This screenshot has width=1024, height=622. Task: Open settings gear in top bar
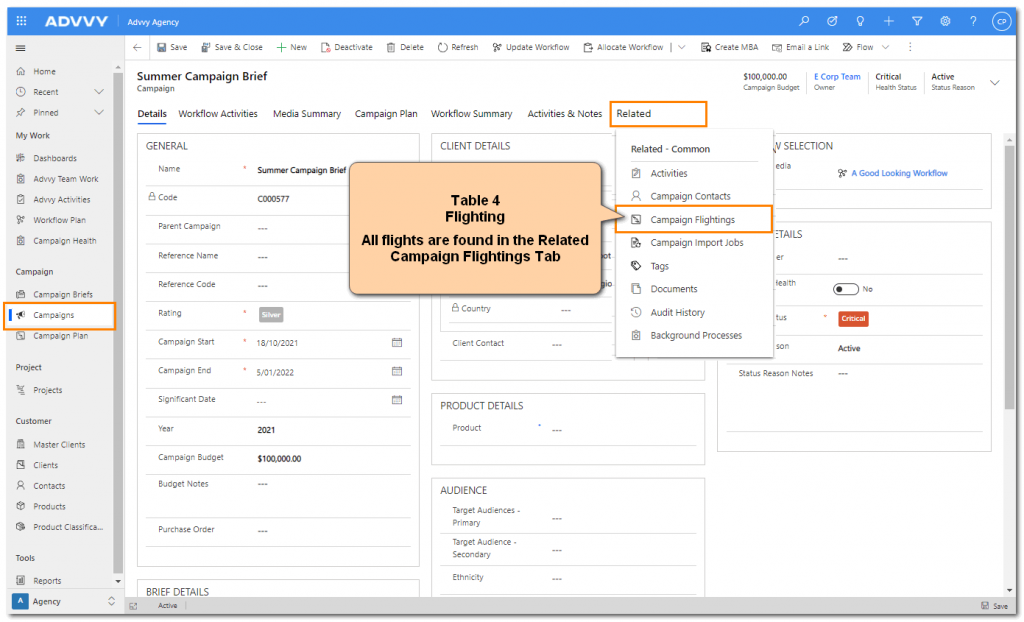coord(944,21)
